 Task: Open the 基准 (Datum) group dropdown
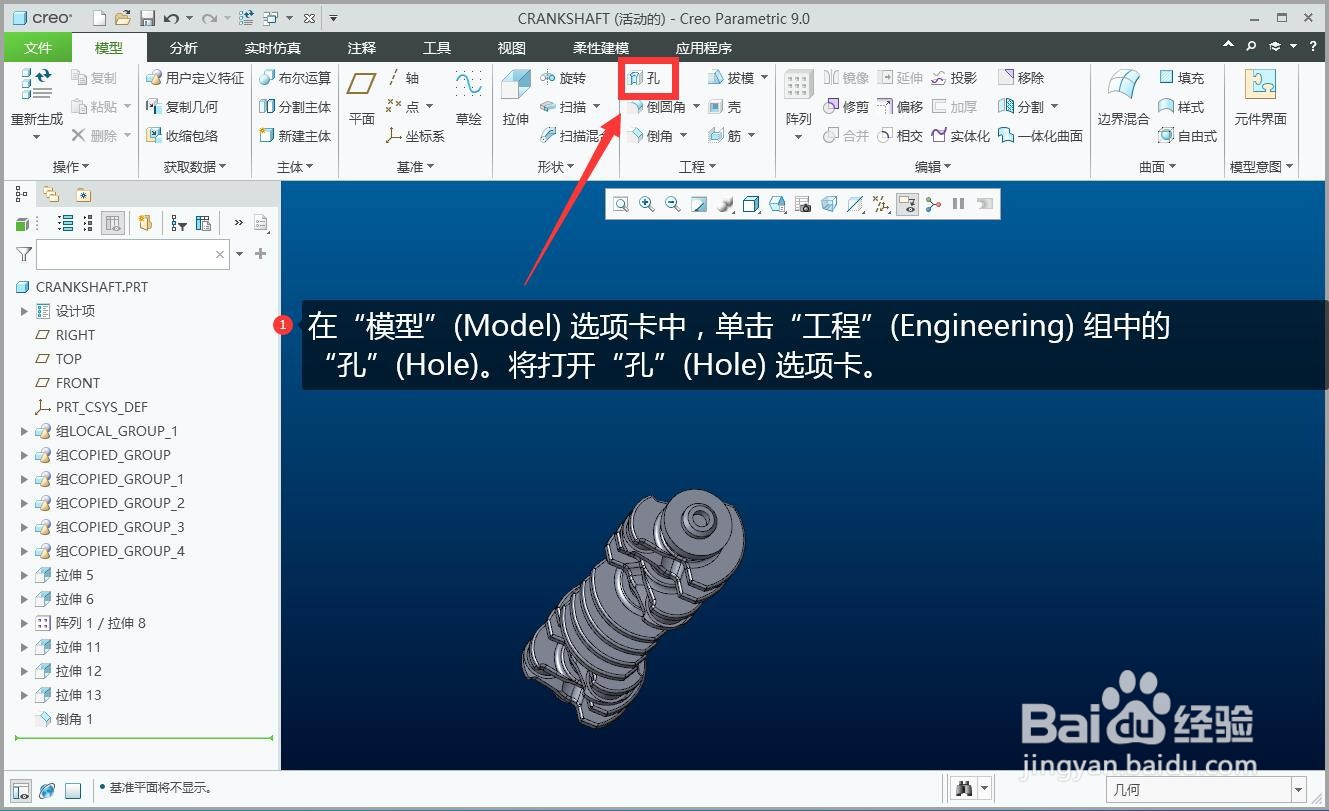tap(416, 167)
